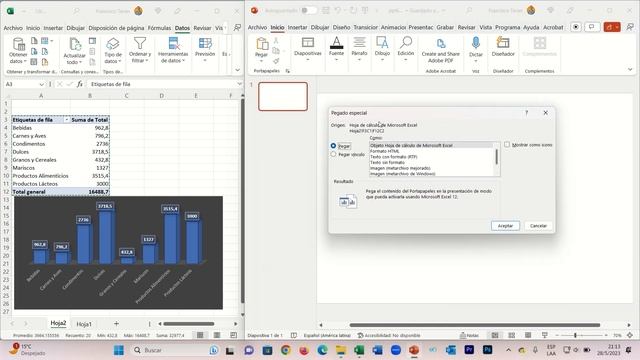Open Obtener datos in the Excel ribbon
Screen dimensions: 640x360
pyautogui.click(x=18, y=50)
